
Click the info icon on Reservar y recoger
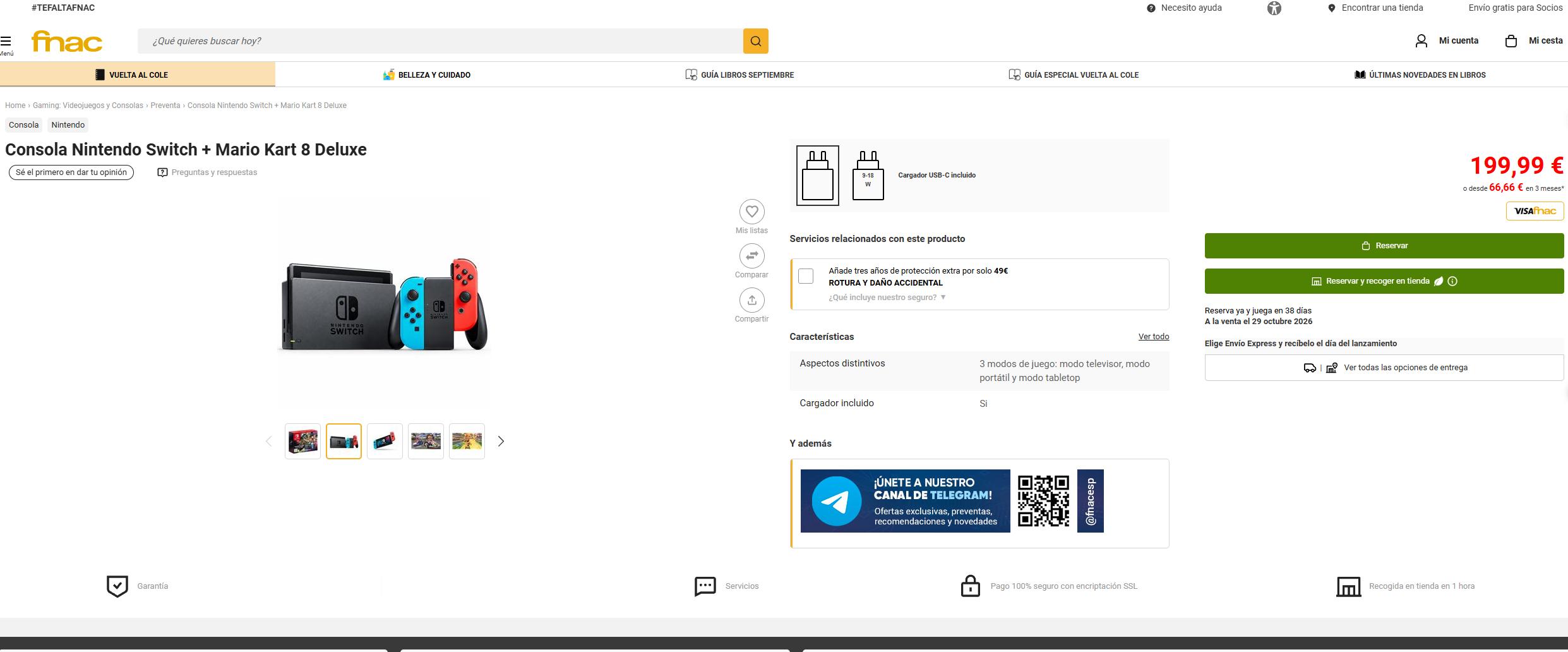[x=1452, y=281]
